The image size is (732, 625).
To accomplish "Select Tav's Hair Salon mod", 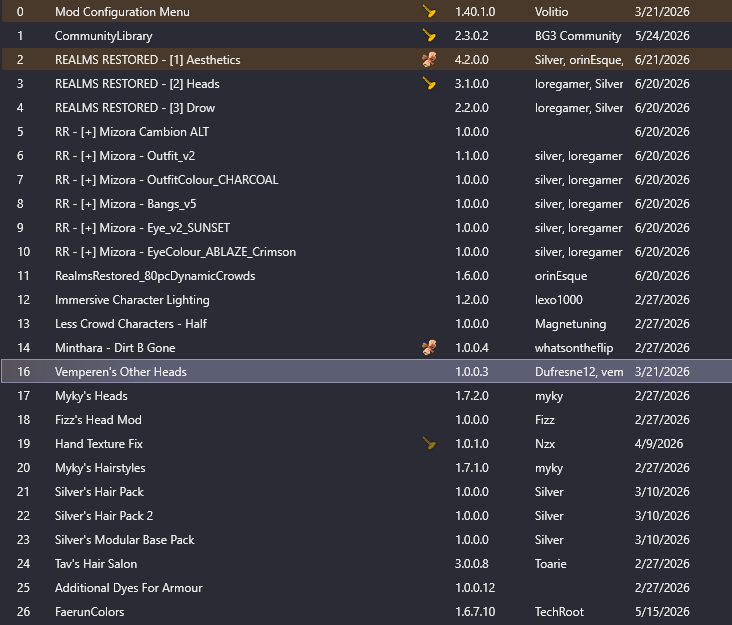I will [x=96, y=564].
